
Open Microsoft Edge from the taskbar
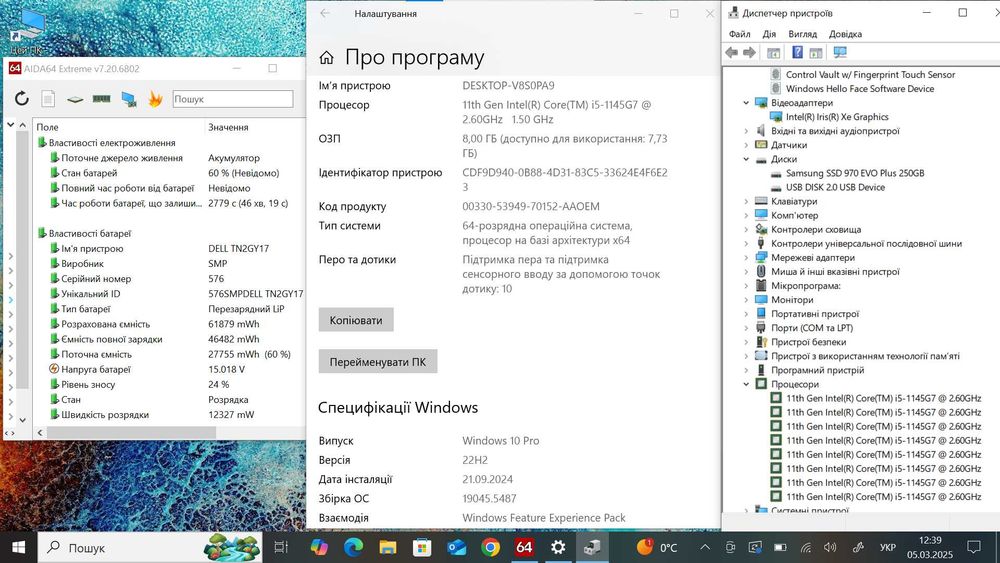click(353, 547)
